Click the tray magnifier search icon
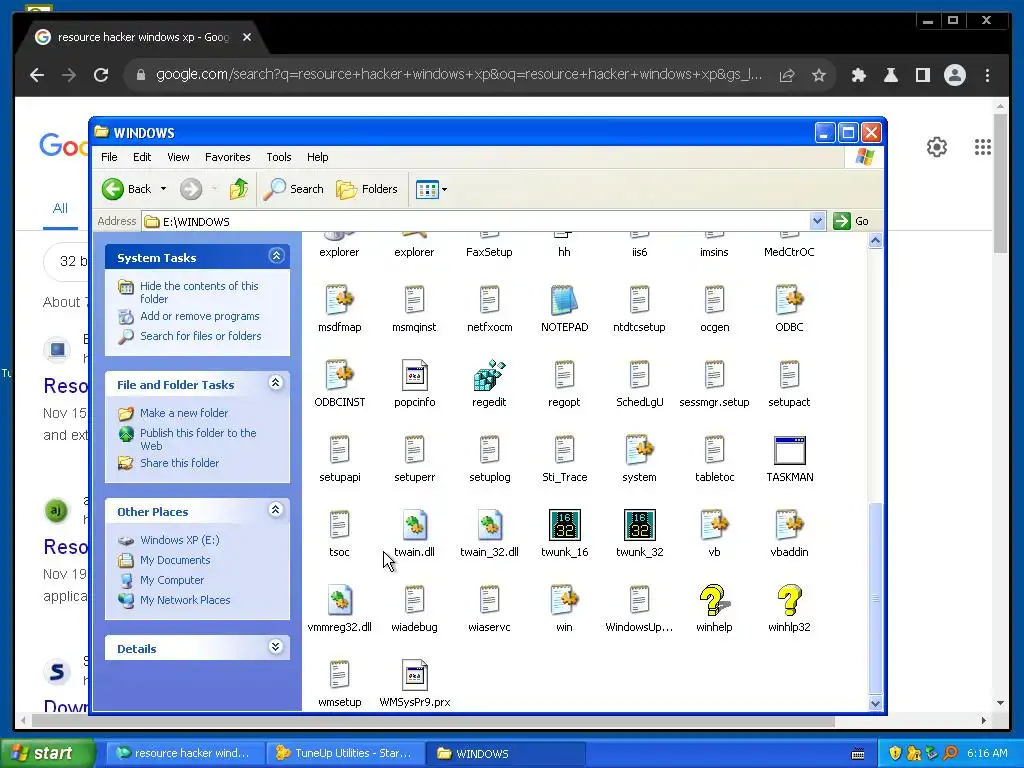 (950, 753)
